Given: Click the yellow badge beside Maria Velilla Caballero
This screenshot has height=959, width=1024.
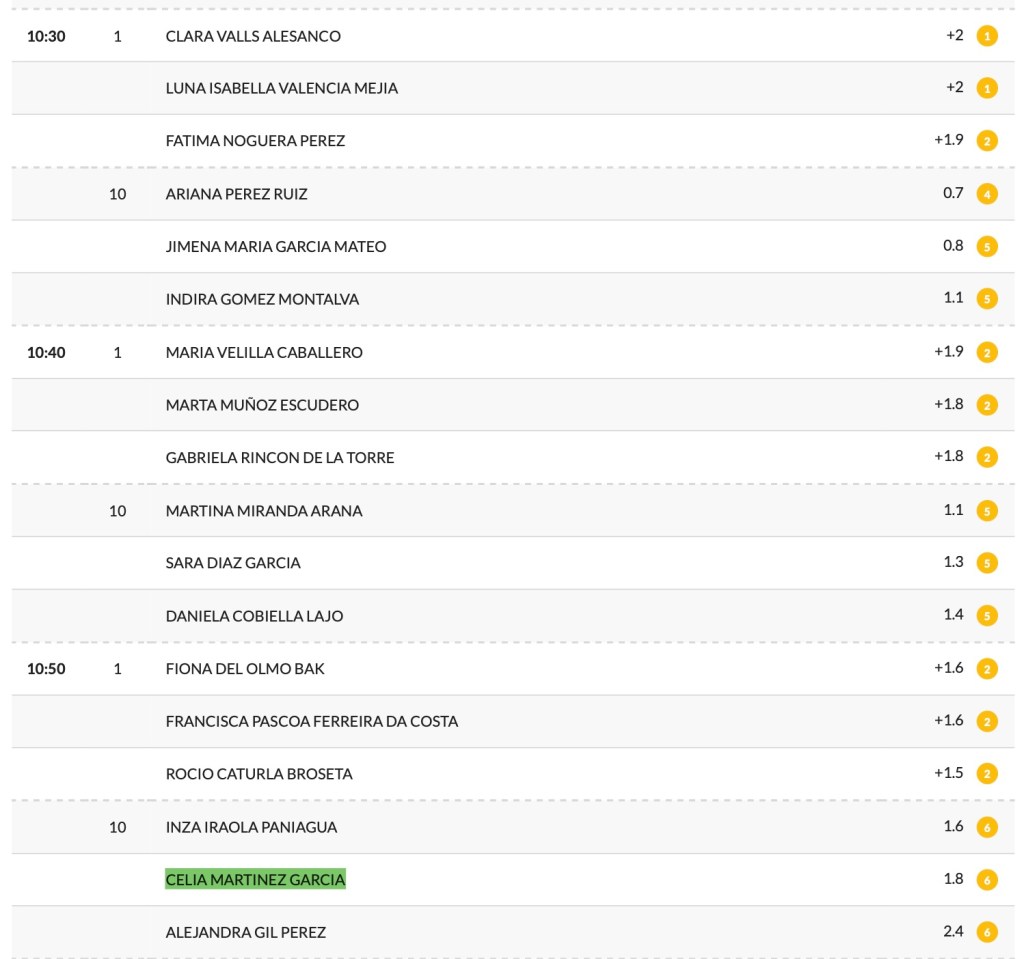Looking at the screenshot, I should point(987,352).
